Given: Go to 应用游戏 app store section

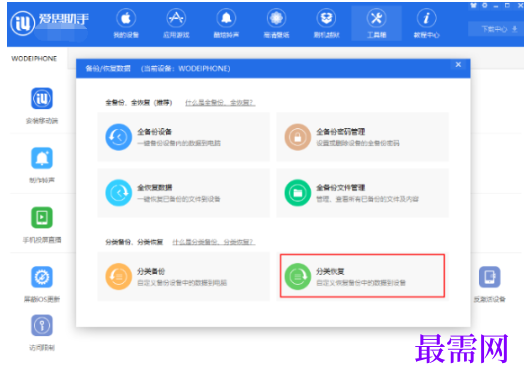Looking at the screenshot, I should click(176, 24).
